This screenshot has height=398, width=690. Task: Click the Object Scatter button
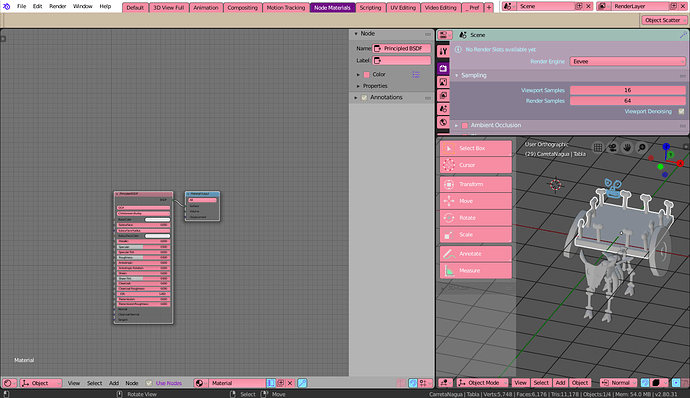pos(663,20)
